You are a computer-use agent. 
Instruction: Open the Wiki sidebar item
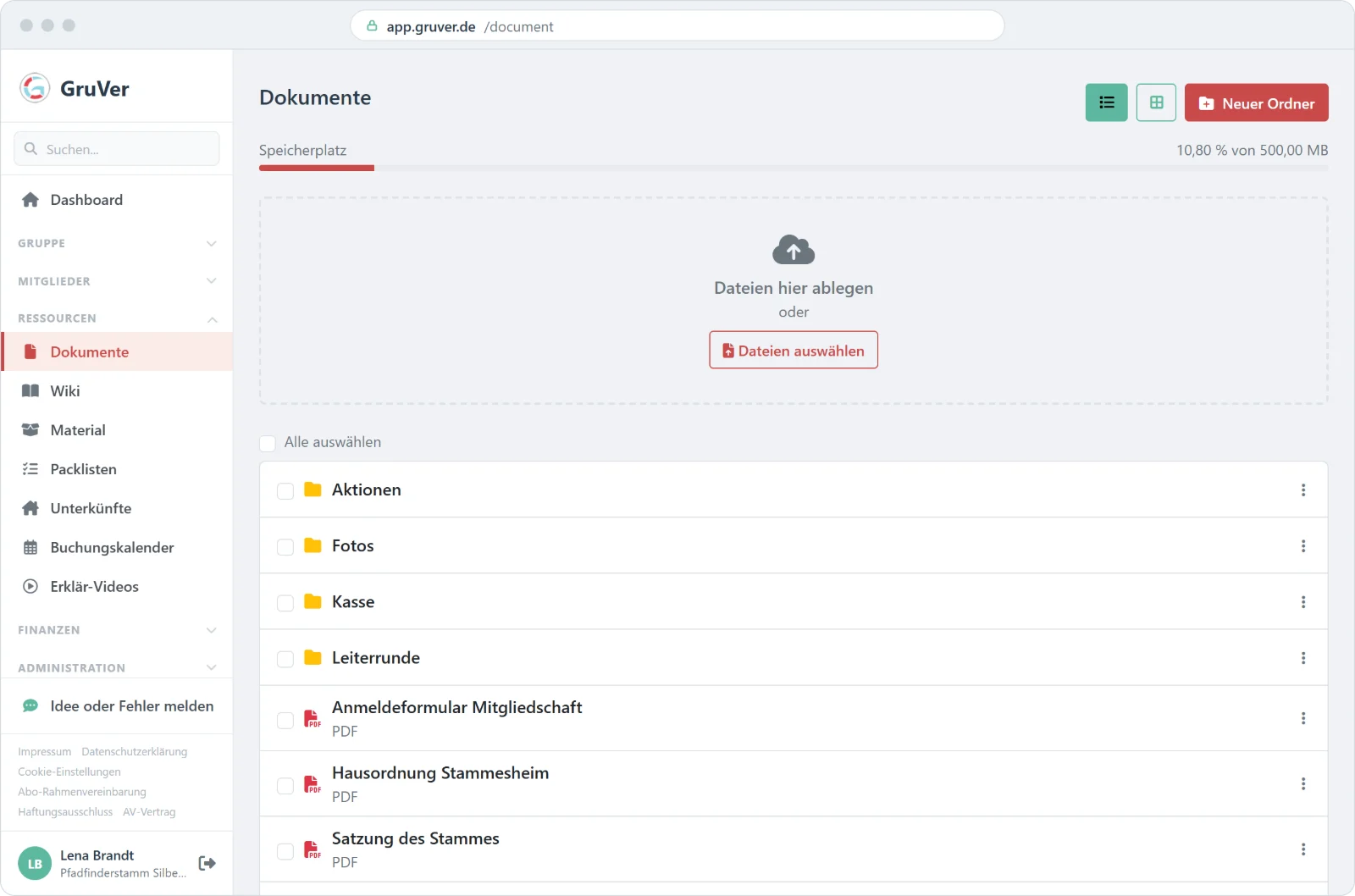point(117,391)
